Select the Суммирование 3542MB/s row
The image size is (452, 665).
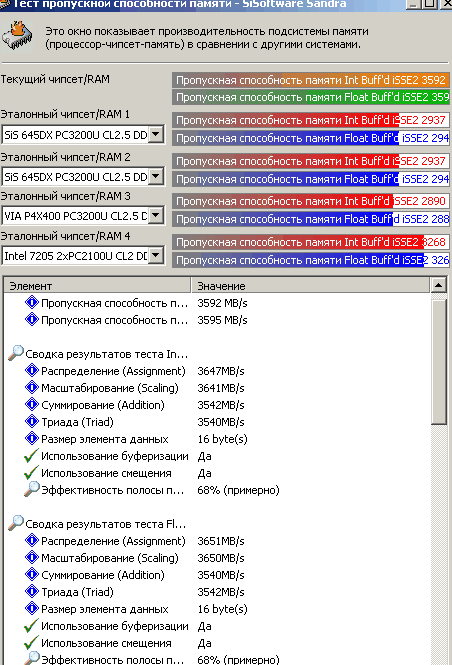pos(217,405)
